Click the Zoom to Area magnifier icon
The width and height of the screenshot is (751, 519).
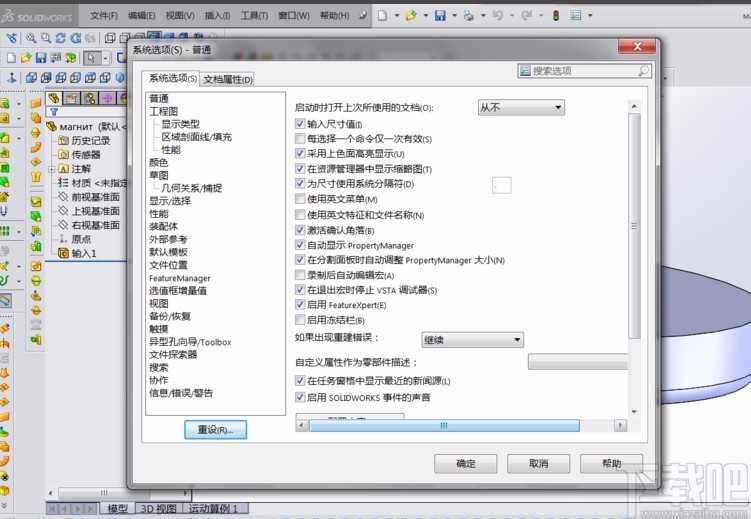[x=46, y=38]
